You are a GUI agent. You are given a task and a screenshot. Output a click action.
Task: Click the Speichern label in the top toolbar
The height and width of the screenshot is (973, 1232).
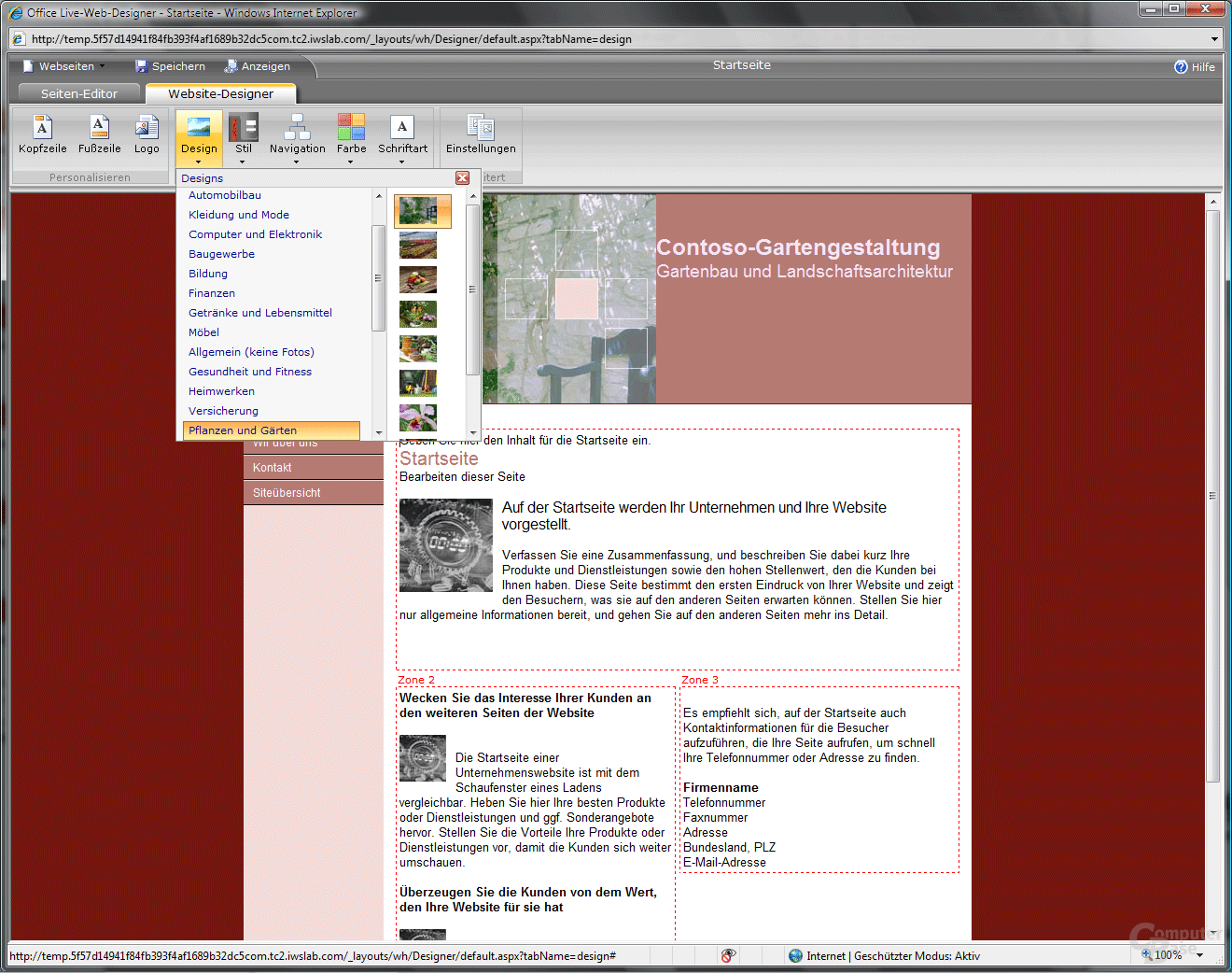click(x=178, y=66)
